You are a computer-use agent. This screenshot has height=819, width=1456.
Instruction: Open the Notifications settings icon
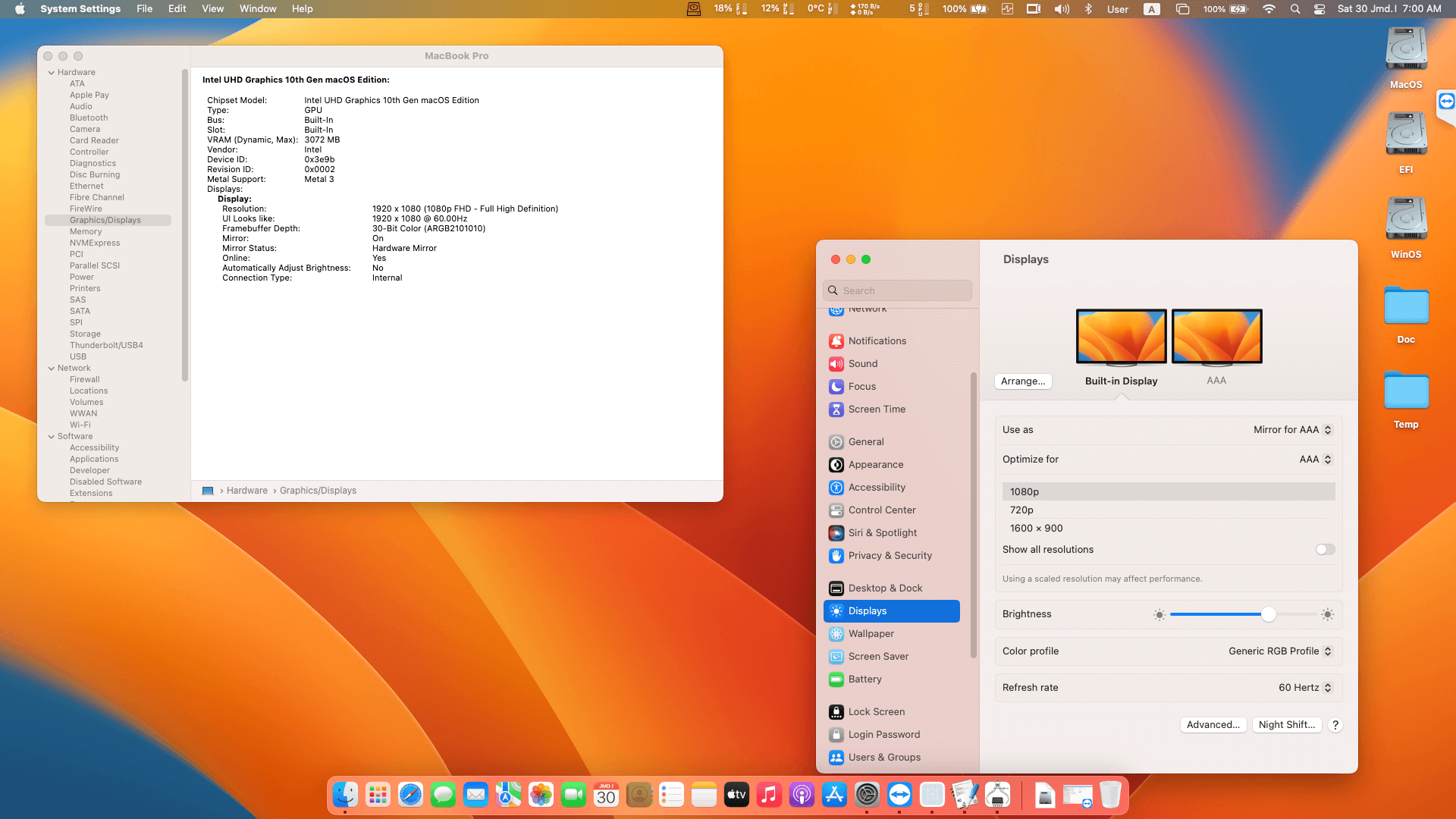[836, 341]
